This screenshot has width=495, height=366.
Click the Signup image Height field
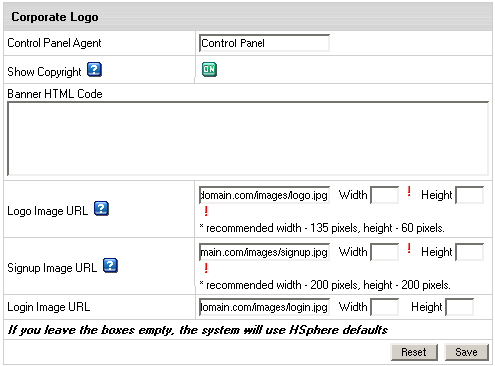pos(470,252)
